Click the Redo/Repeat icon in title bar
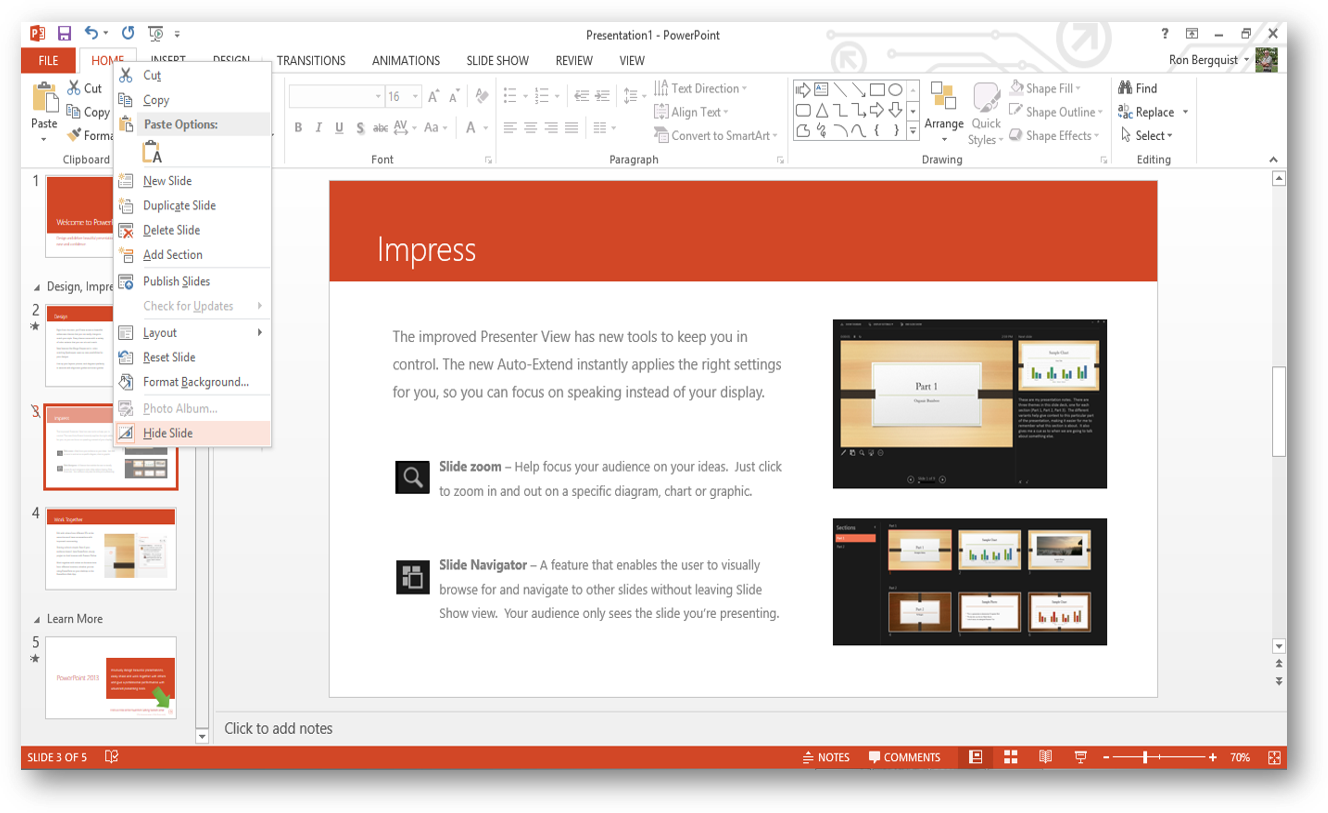The image size is (1328, 813). tap(128, 34)
